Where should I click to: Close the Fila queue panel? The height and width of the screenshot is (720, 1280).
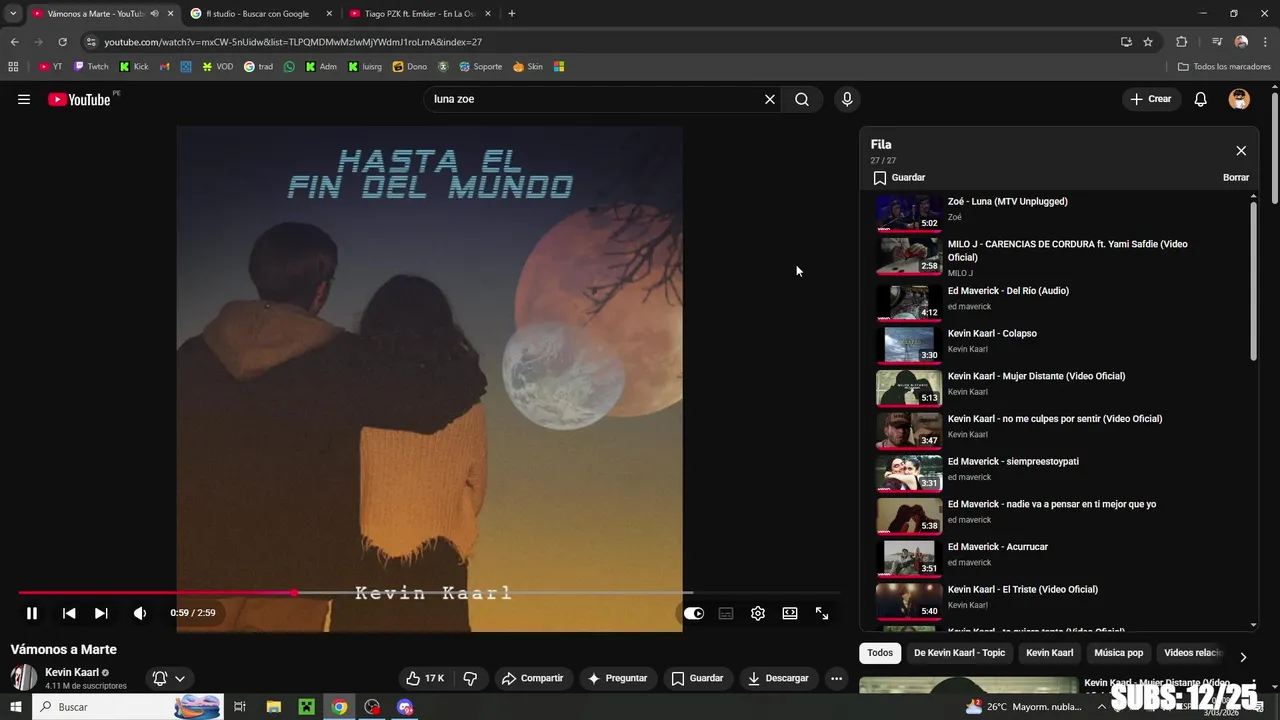[x=1241, y=151]
